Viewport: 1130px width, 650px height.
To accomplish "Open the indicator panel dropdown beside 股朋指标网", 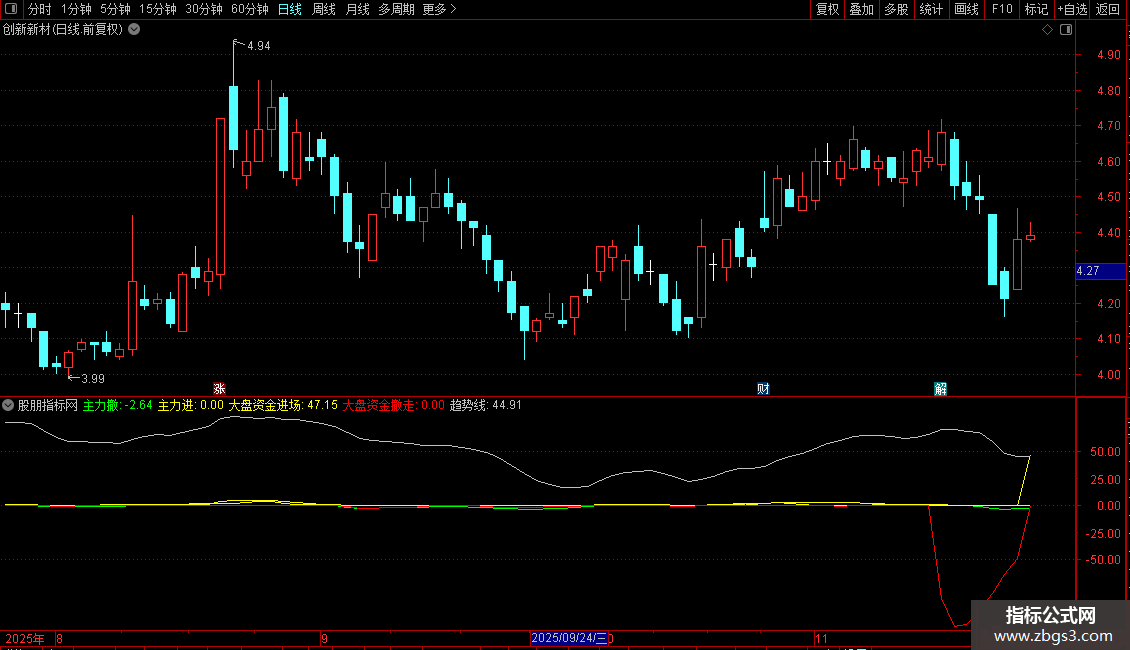I will (8, 405).
